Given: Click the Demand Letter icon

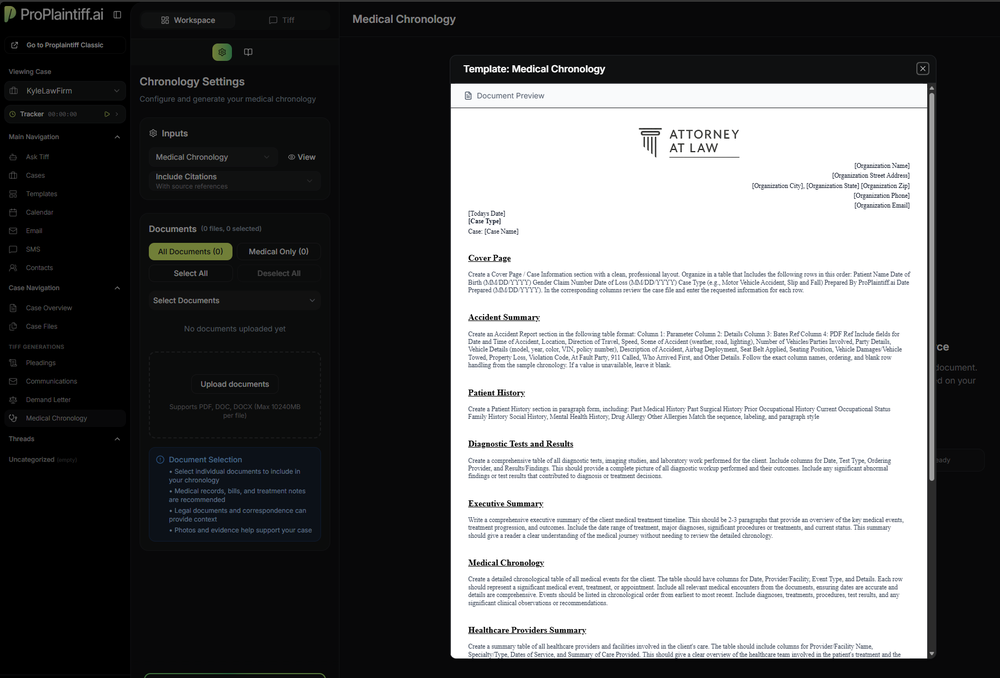Looking at the screenshot, I should click(13, 400).
